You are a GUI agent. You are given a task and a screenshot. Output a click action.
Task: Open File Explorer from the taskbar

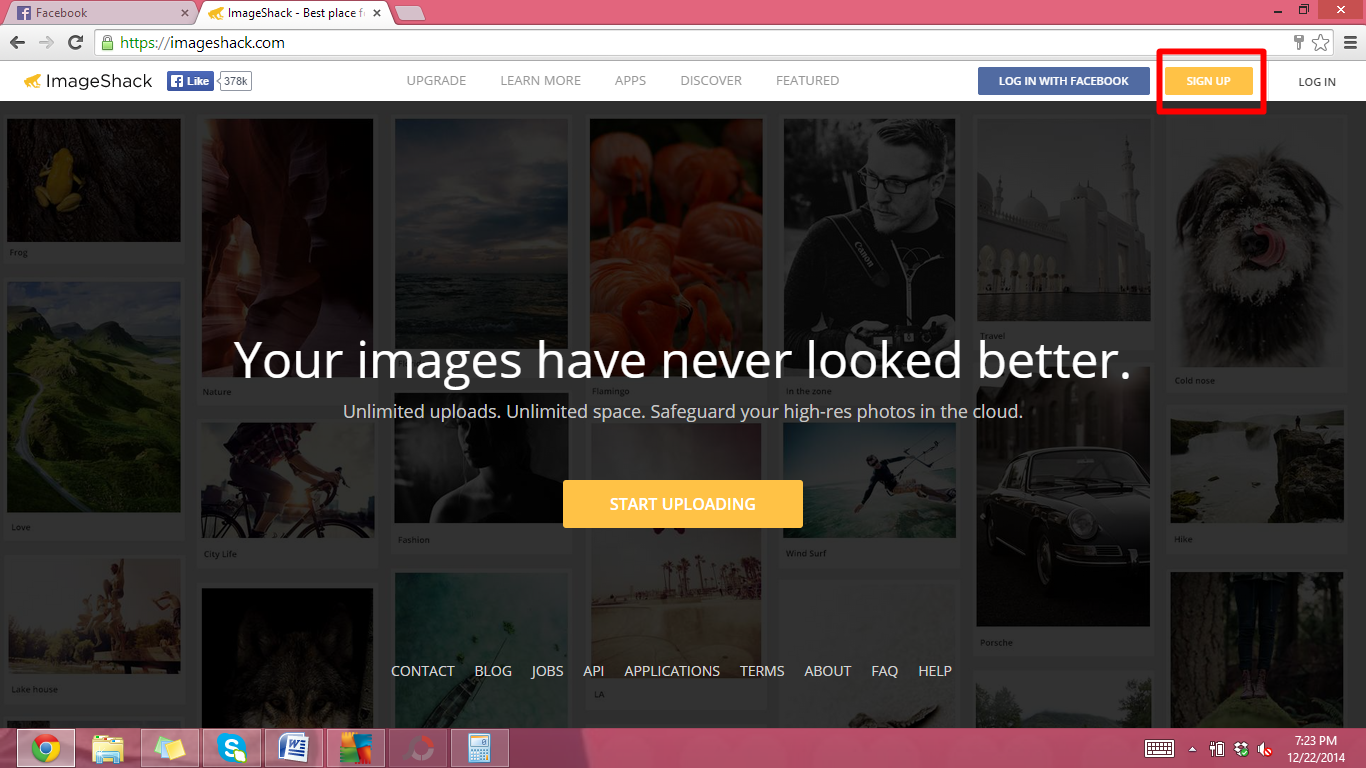(x=108, y=748)
